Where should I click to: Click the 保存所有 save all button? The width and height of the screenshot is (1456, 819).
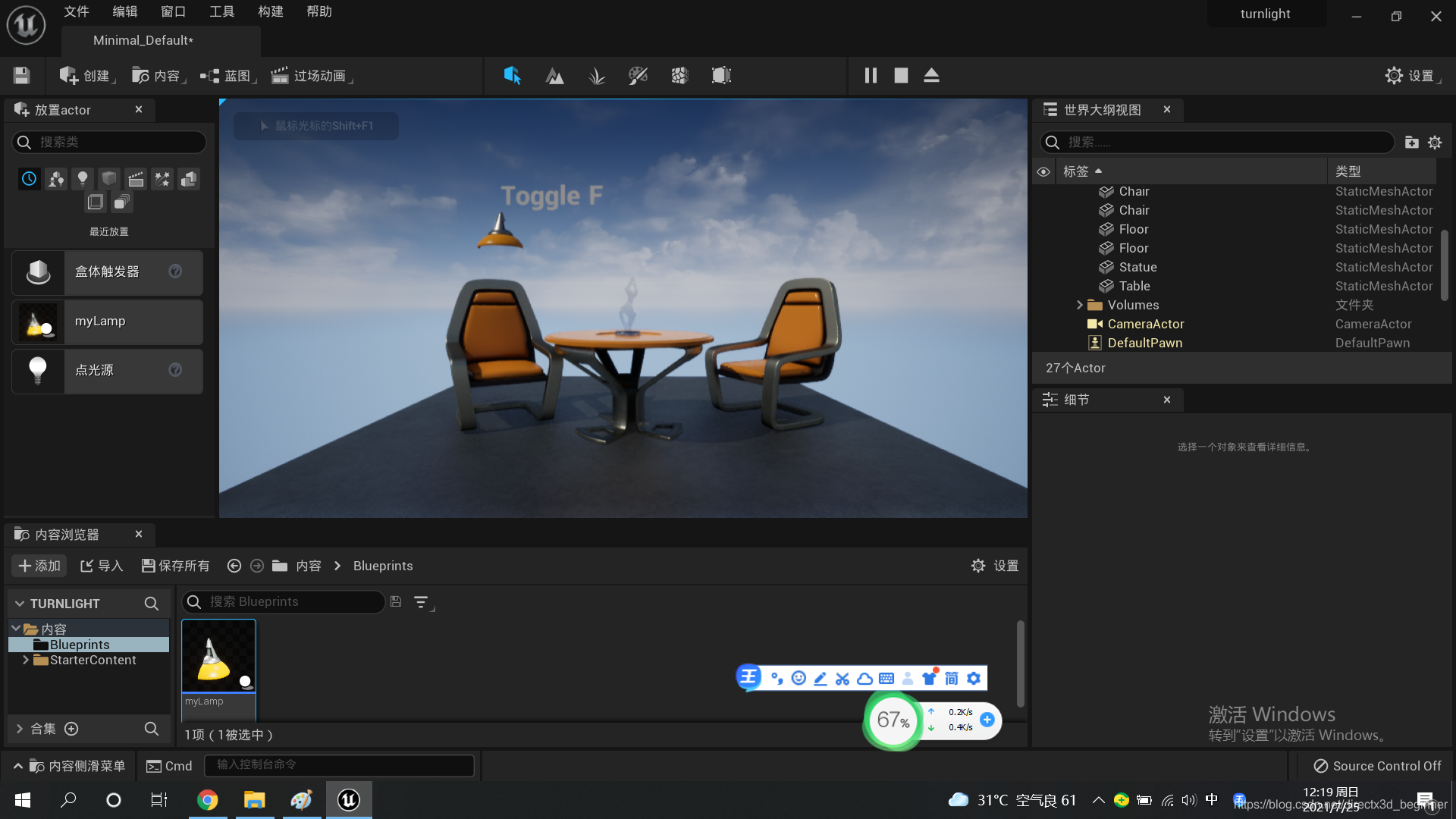175,566
